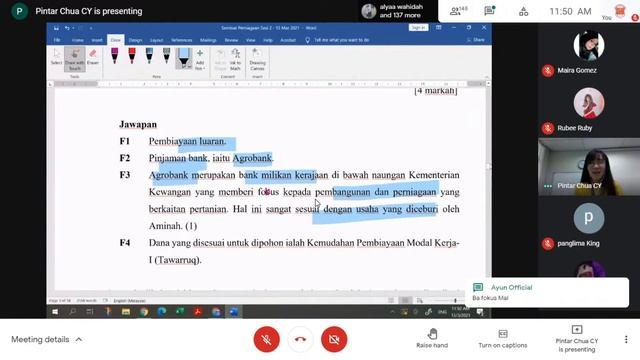Switch to the Review tab
The height and width of the screenshot is (360, 640).
click(x=231, y=40)
